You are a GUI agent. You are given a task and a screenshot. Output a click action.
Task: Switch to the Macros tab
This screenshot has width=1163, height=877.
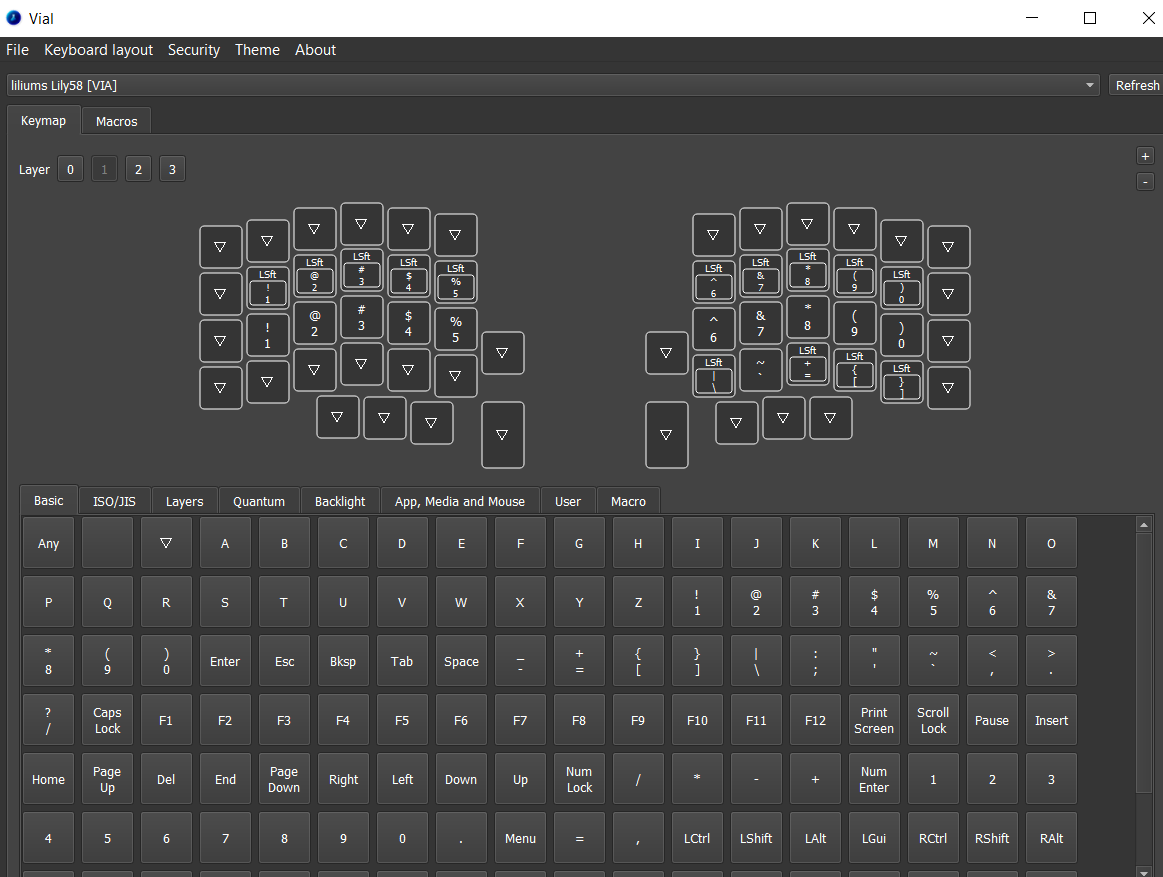(x=116, y=121)
